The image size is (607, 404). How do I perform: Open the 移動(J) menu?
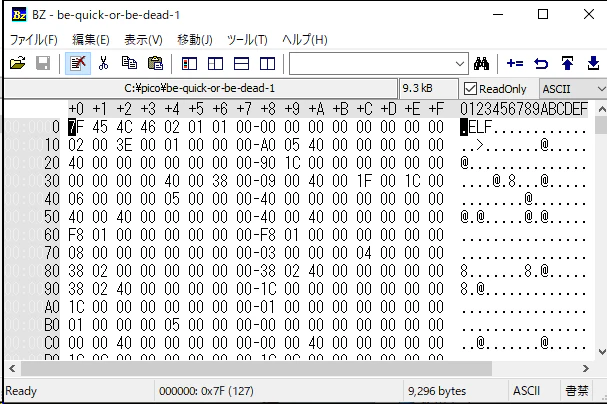[x=195, y=39]
